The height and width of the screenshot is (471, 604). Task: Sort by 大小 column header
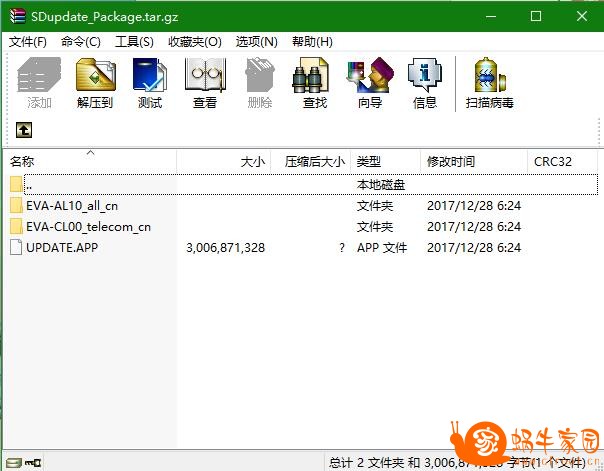(224, 161)
